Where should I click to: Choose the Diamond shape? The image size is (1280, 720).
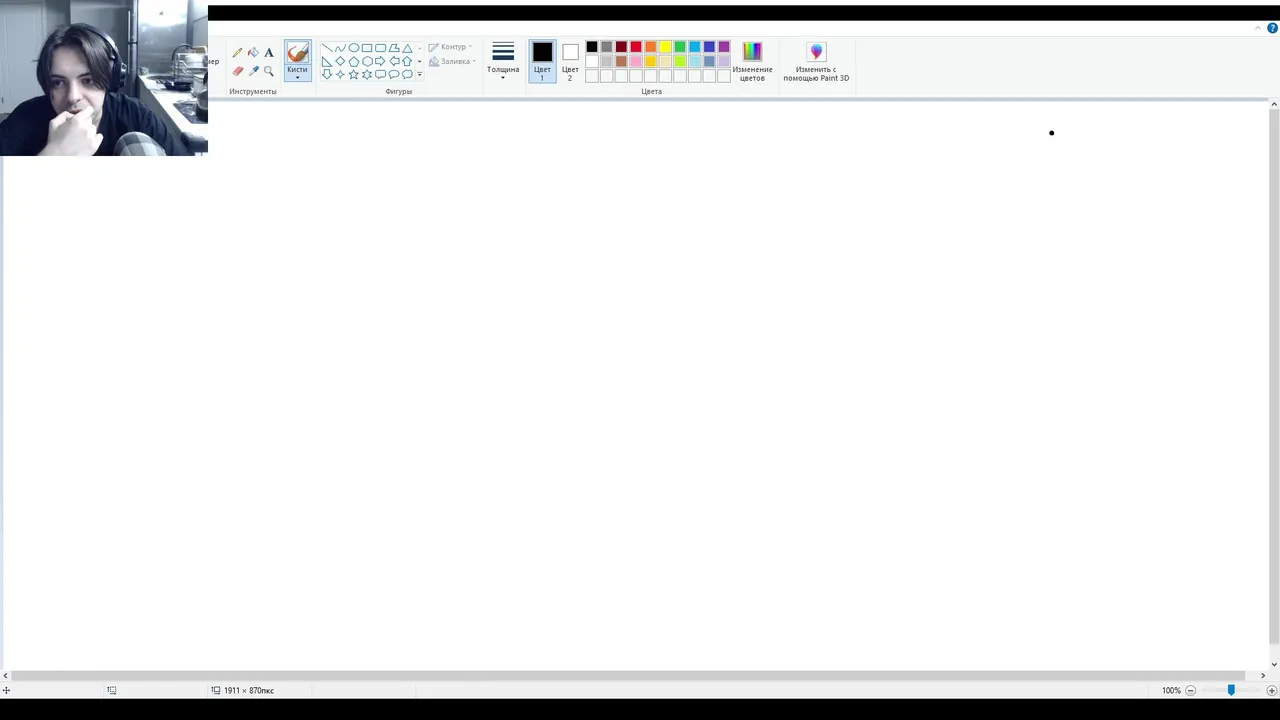[x=340, y=61]
